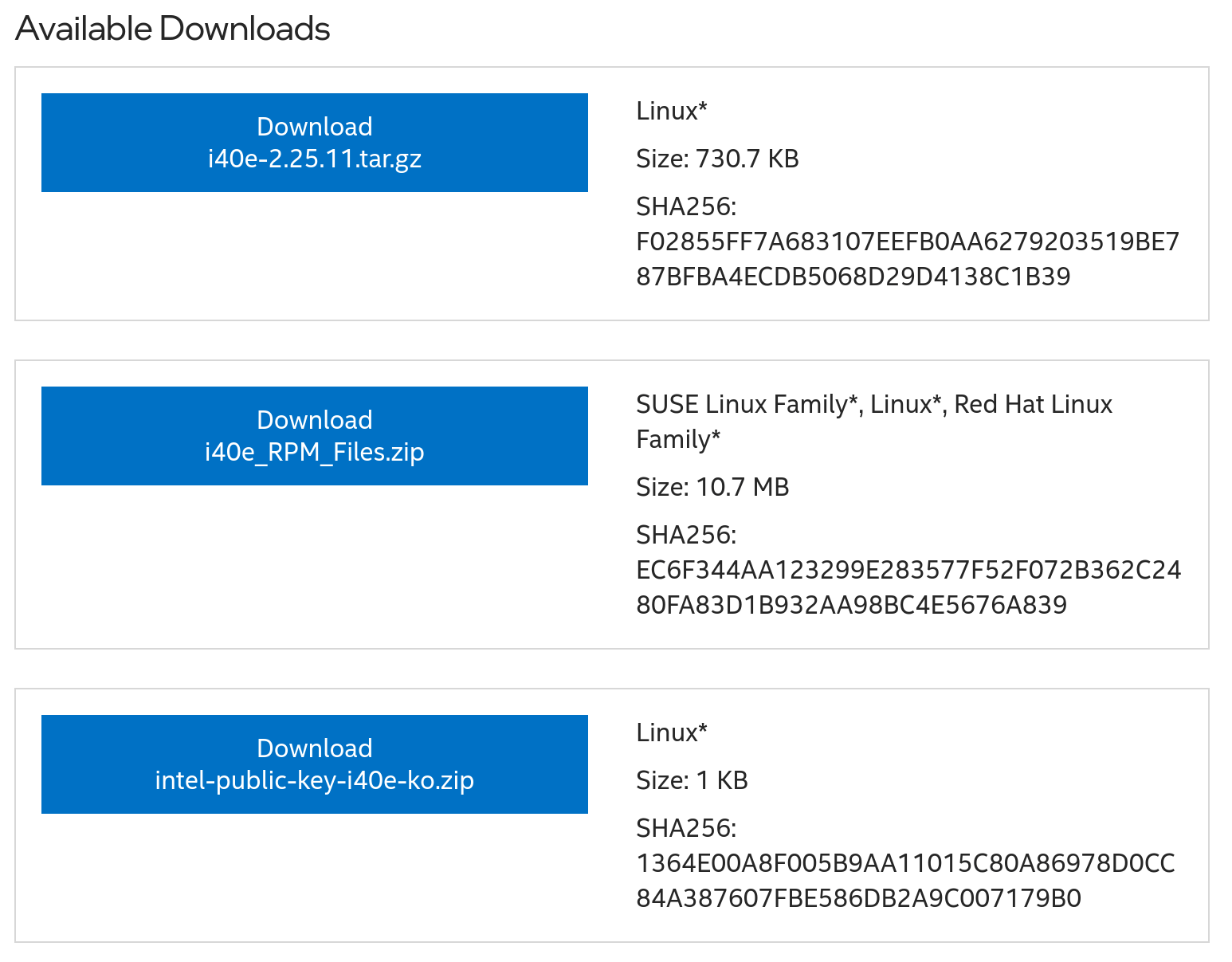Click the Available Downloads heading
1232x962 pixels.
[x=173, y=28]
